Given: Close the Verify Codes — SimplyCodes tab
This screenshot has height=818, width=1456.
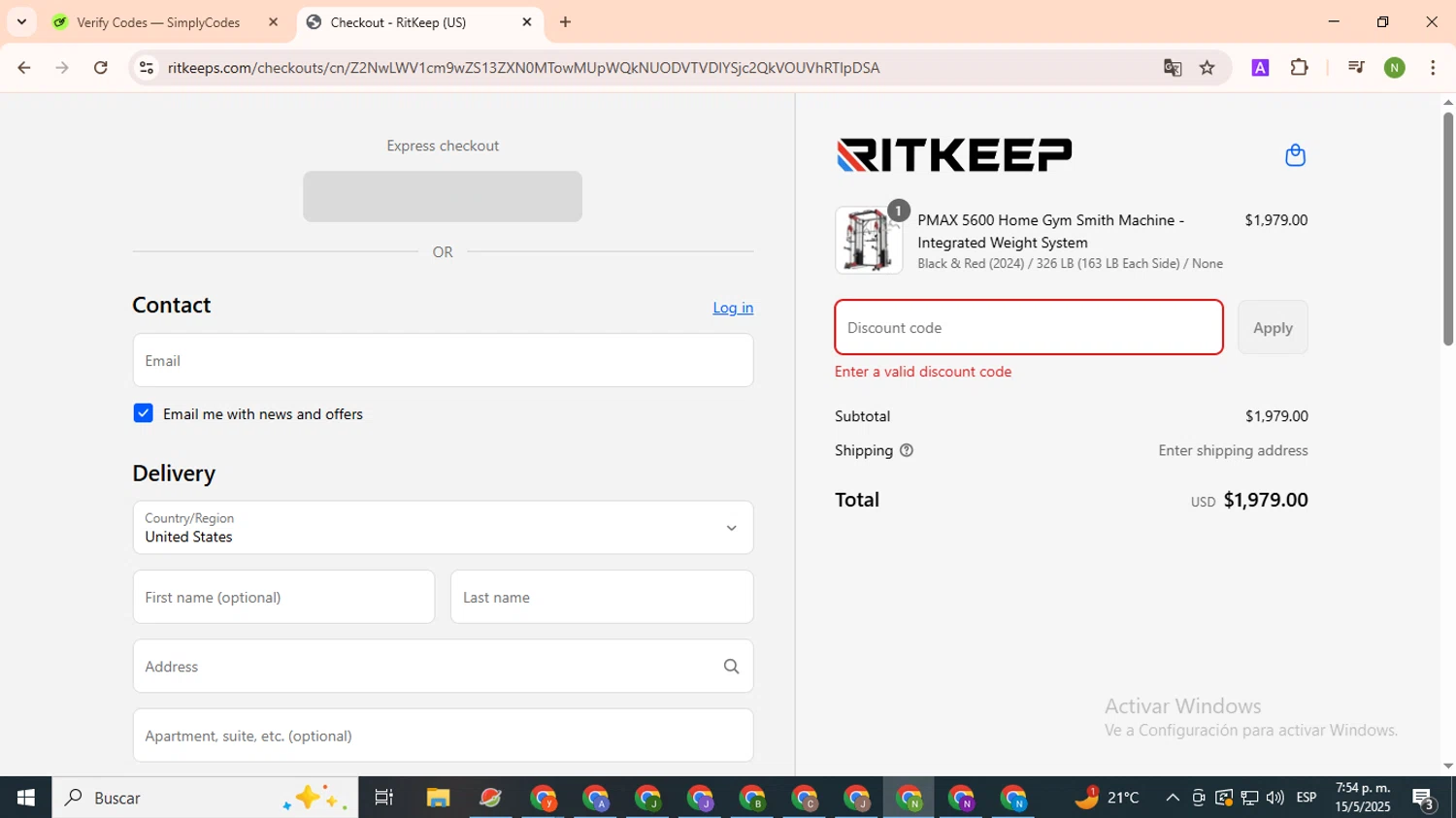Looking at the screenshot, I should click(273, 22).
